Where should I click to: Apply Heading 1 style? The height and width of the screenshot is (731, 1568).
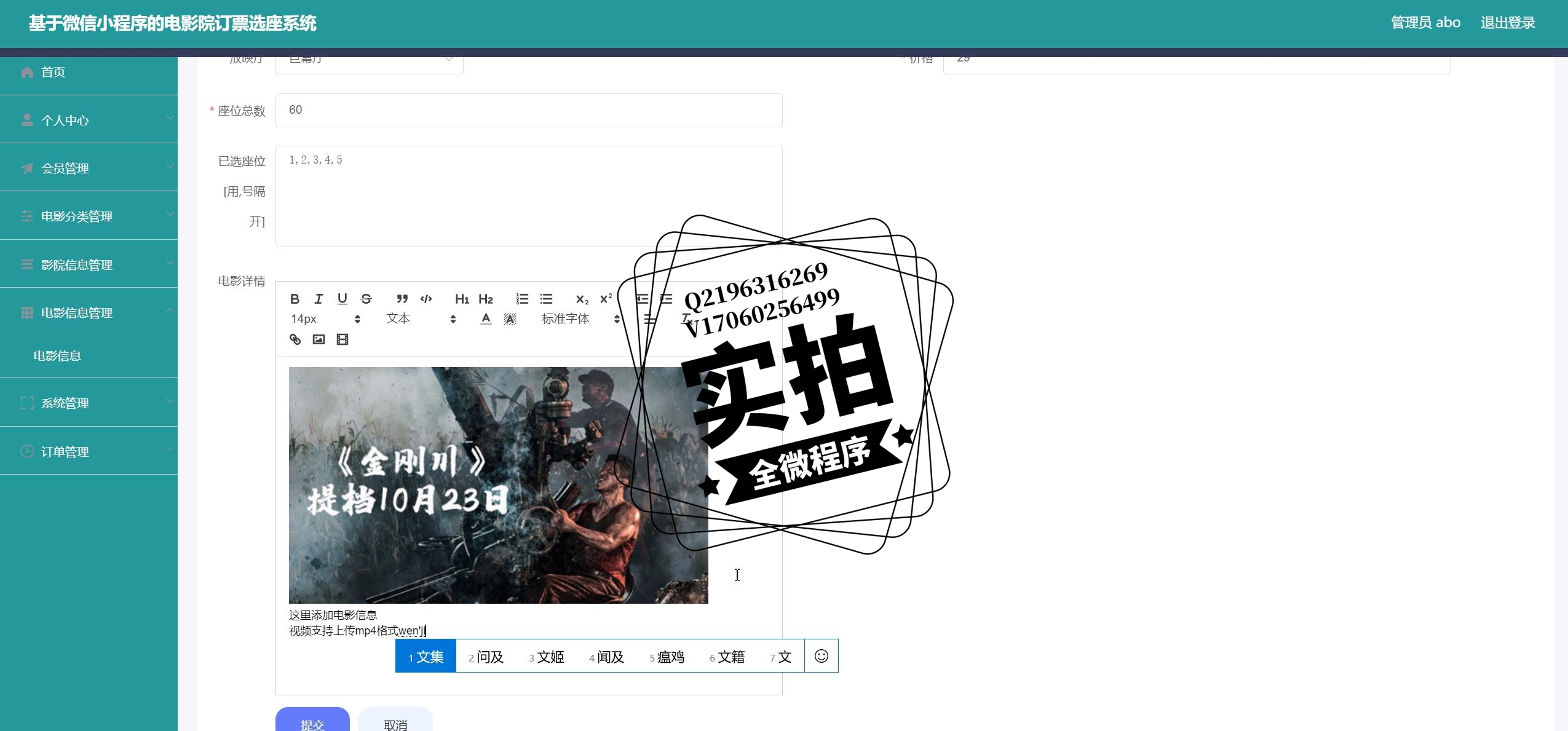pos(462,299)
